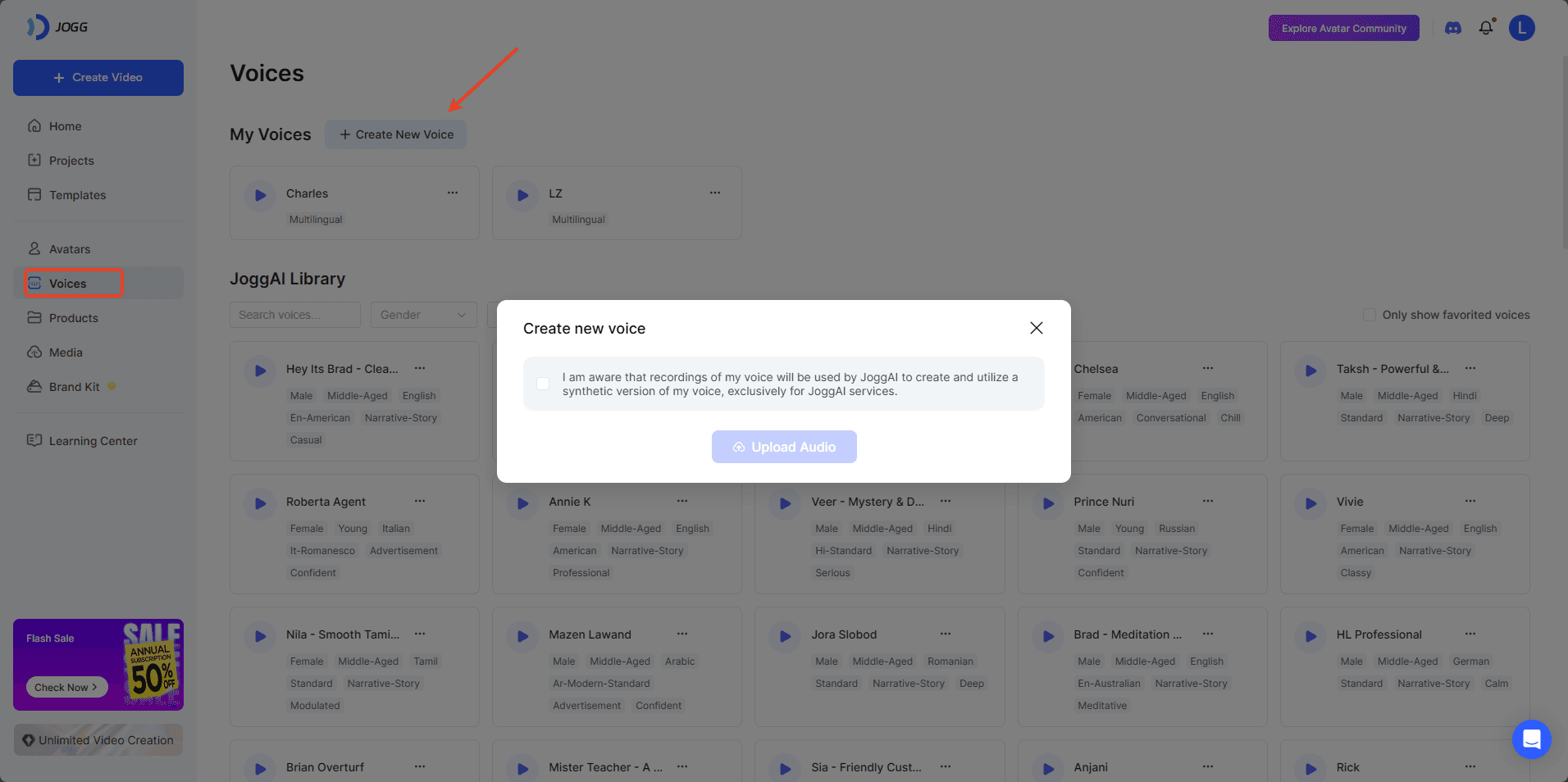
Task: Play Jora Slobod voice sample
Action: [x=785, y=636]
